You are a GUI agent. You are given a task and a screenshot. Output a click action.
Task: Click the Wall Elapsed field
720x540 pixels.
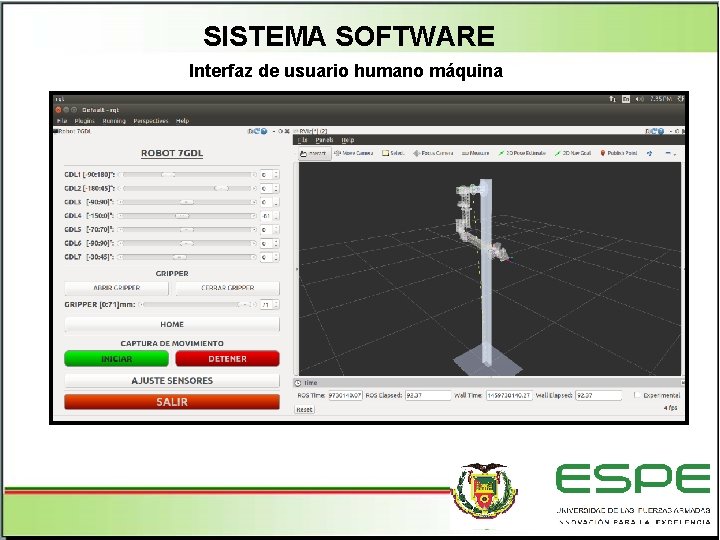(598, 395)
